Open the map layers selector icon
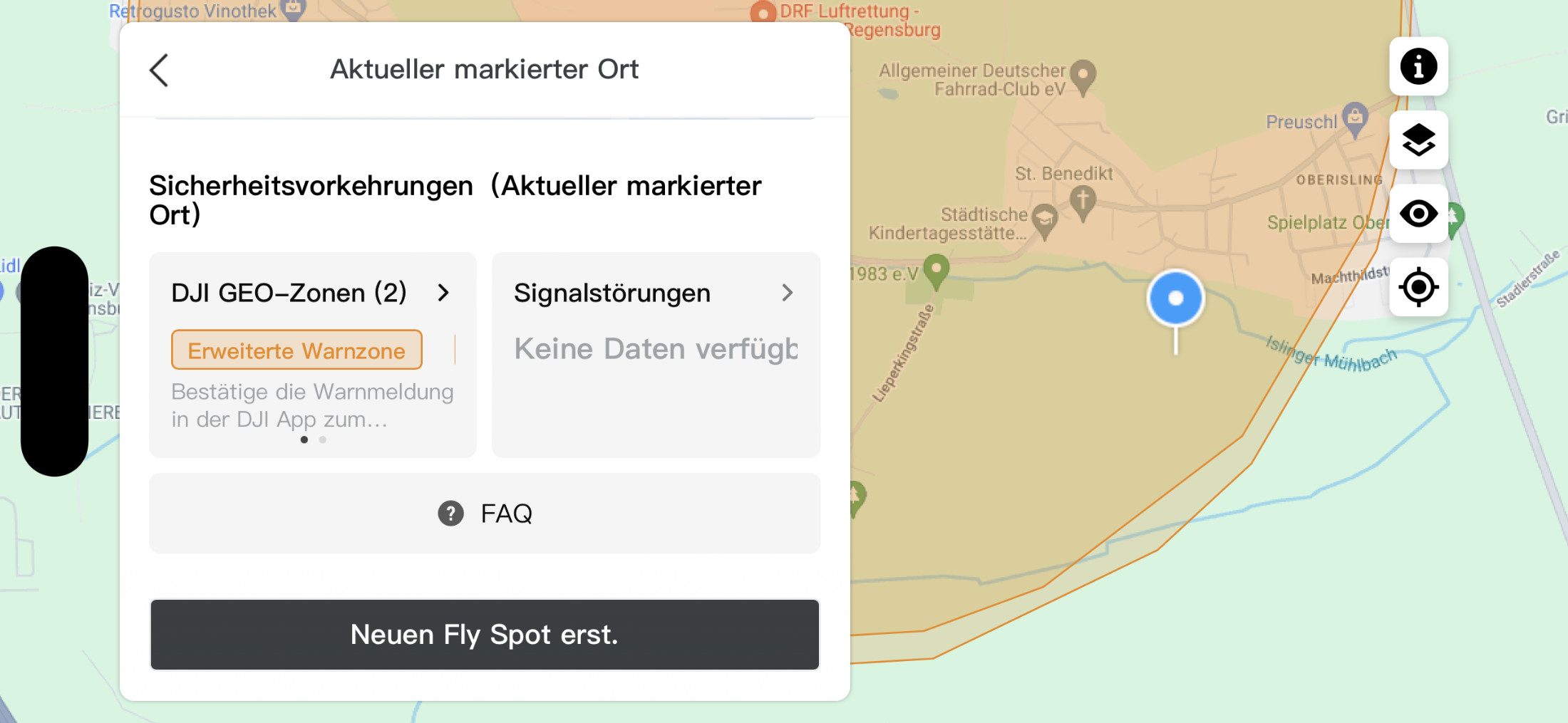 coord(1418,140)
